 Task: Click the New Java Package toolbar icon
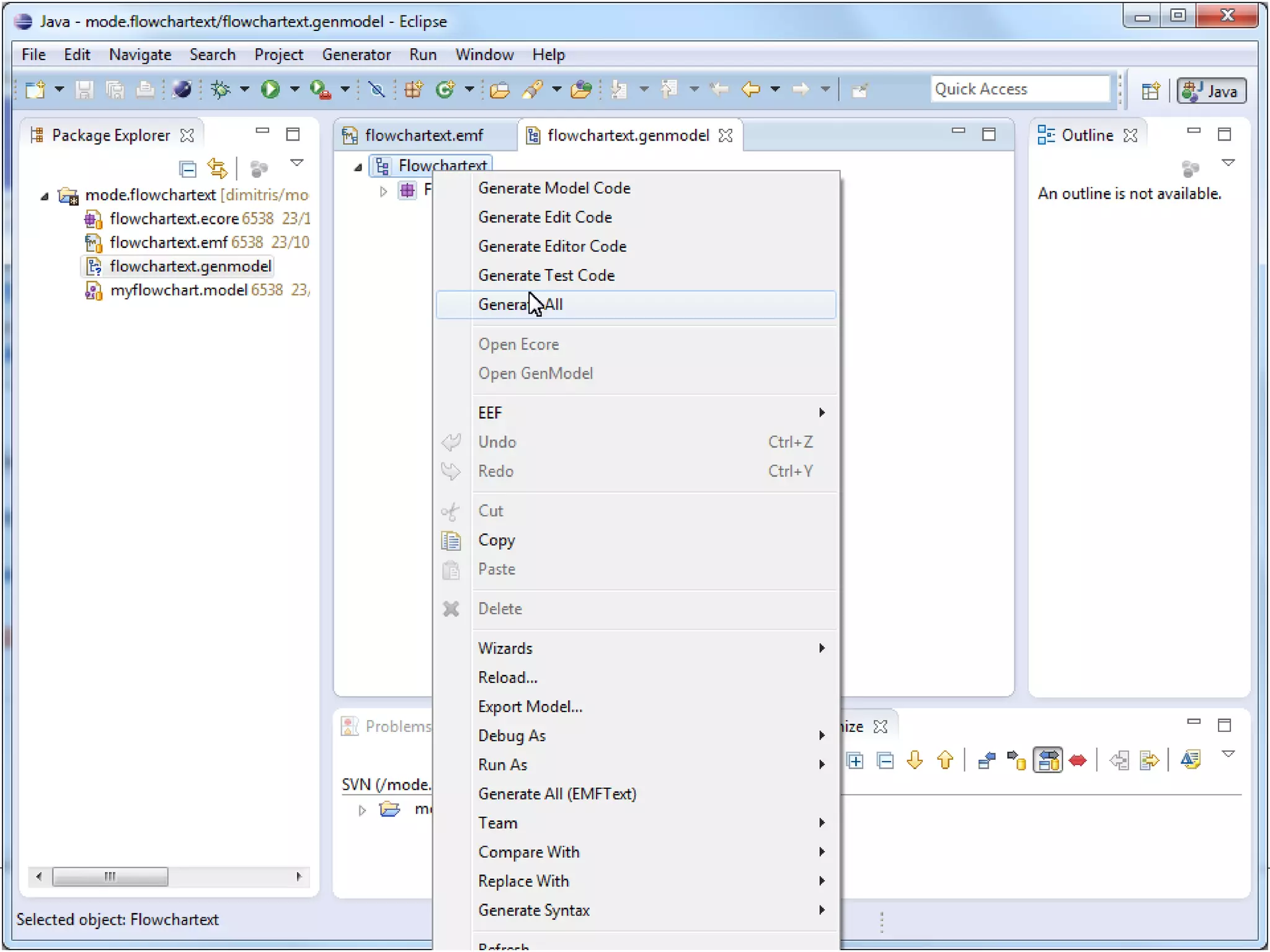[x=414, y=90]
